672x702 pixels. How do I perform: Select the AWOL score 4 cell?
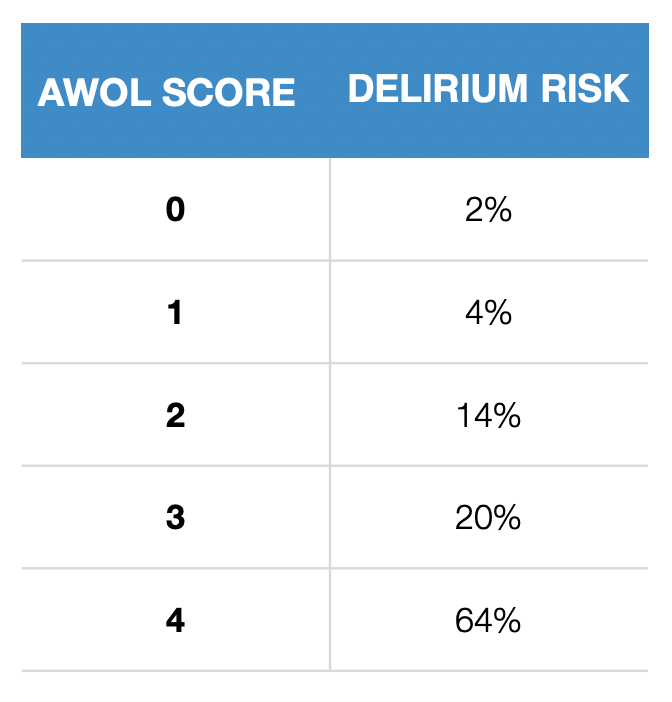(175, 621)
